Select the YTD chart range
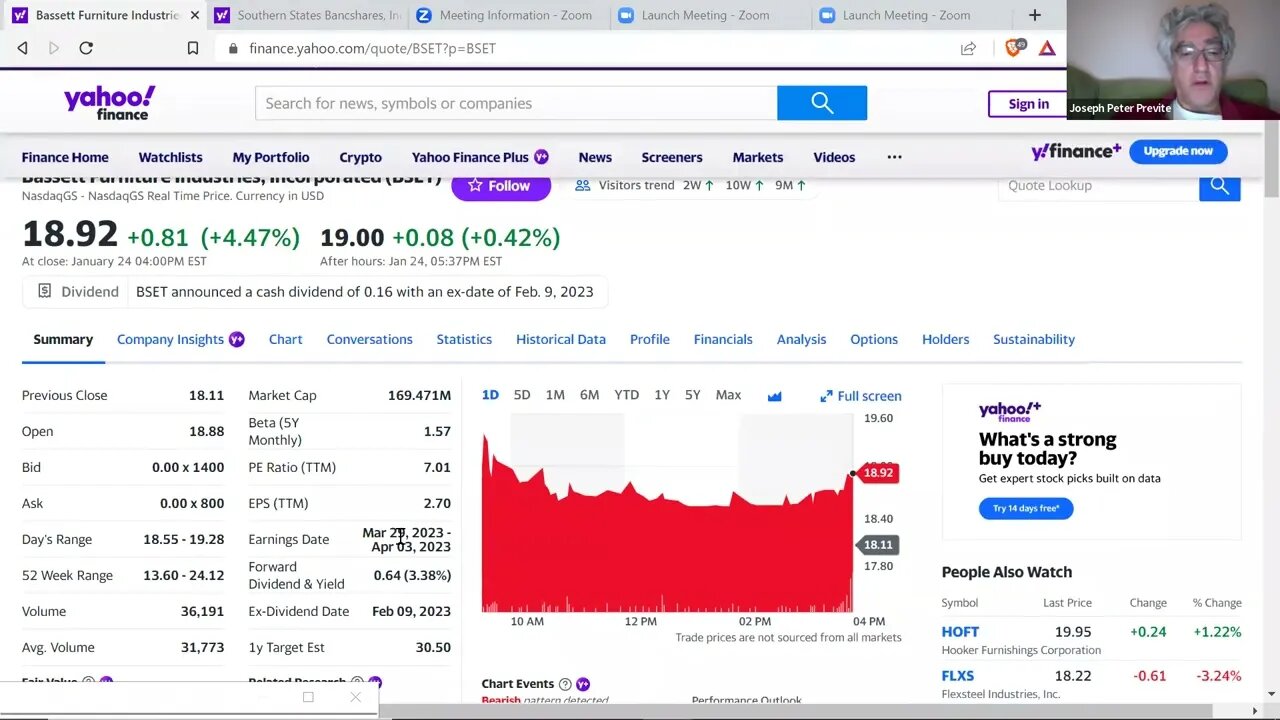This screenshot has width=1280, height=720. [x=626, y=395]
